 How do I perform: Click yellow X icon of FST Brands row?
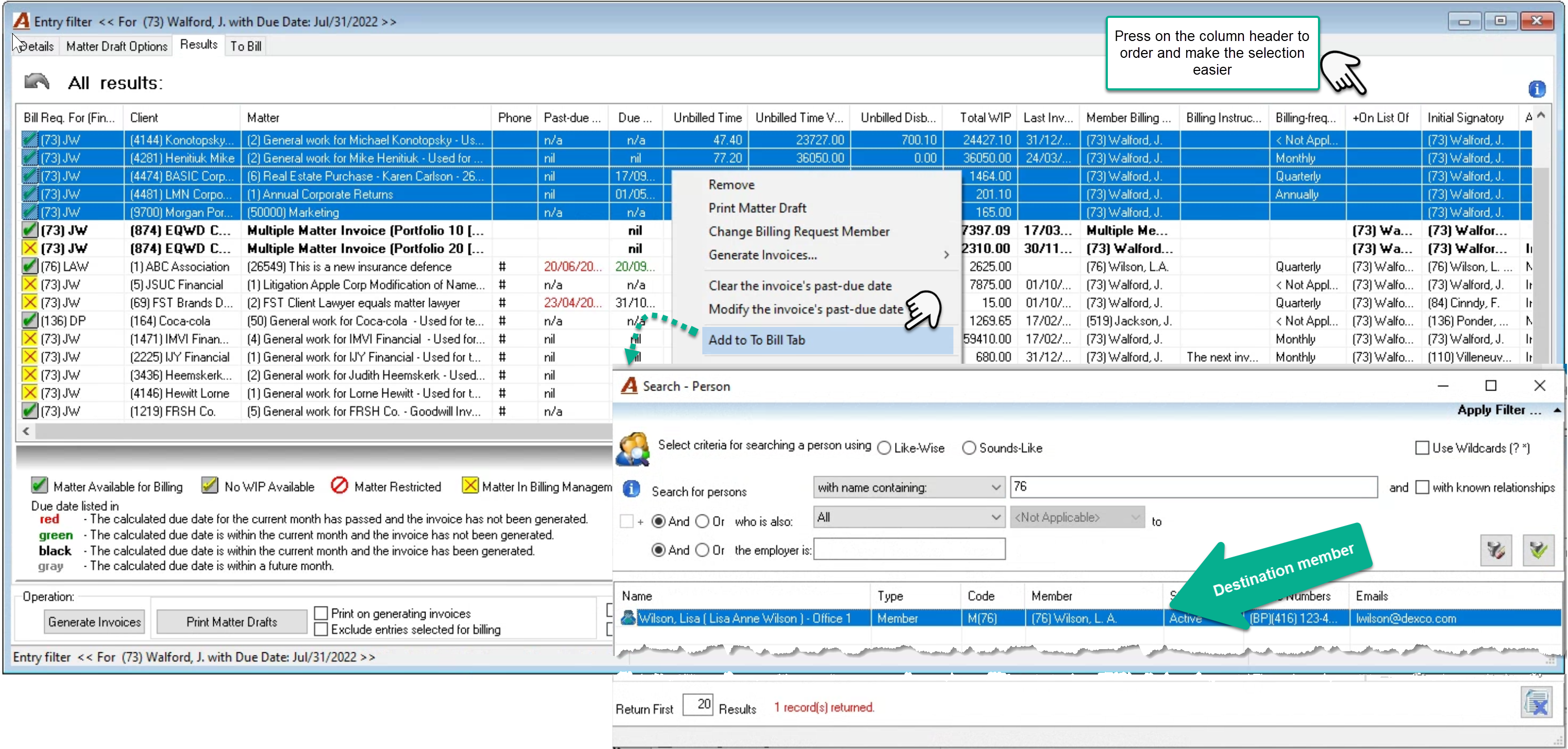(x=29, y=302)
